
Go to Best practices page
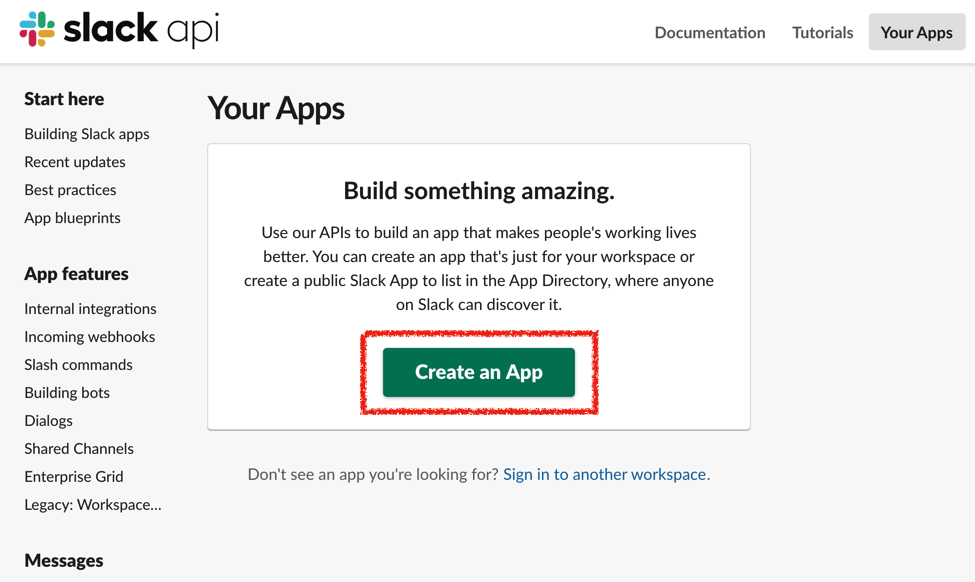coord(70,190)
